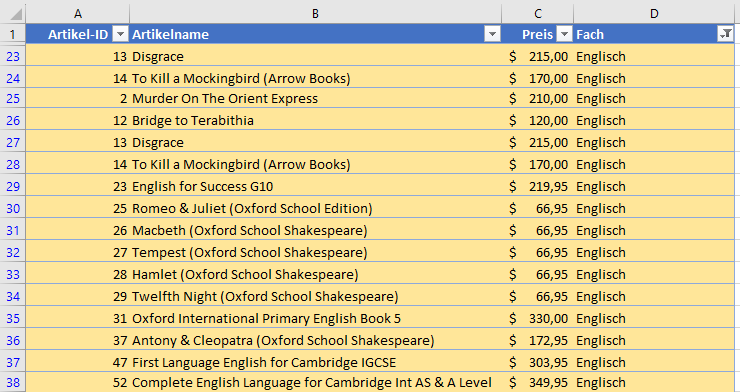Select the Romeo & Juliet cell
740x392 pixels.
pos(315,208)
